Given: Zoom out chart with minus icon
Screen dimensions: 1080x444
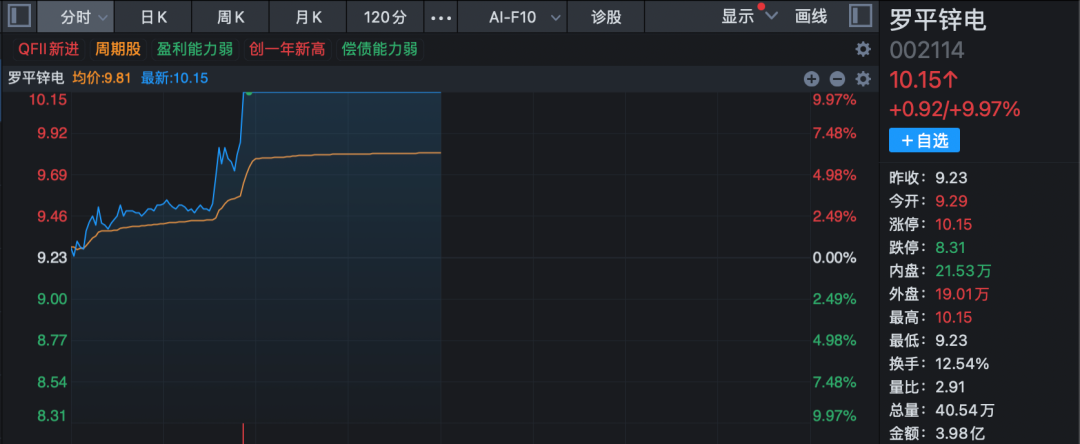Looking at the screenshot, I should click(x=837, y=79).
